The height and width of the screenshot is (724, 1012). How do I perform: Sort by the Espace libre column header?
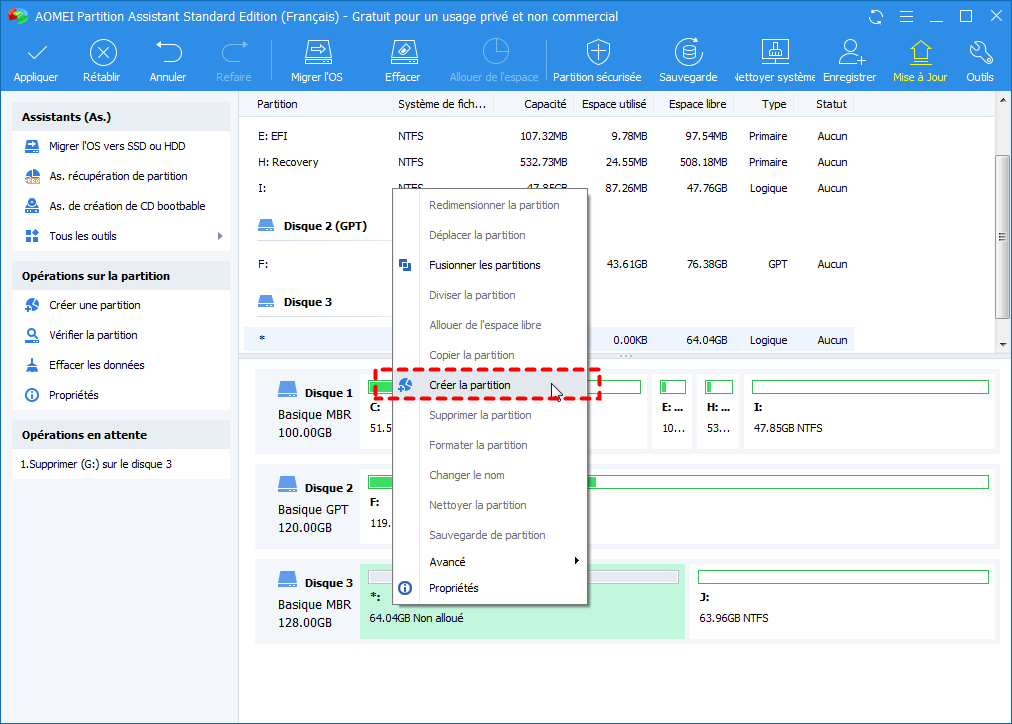point(697,104)
